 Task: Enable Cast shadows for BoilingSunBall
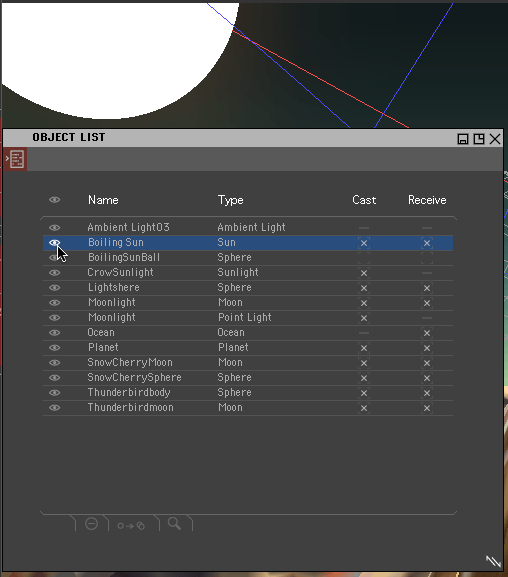pos(364,258)
